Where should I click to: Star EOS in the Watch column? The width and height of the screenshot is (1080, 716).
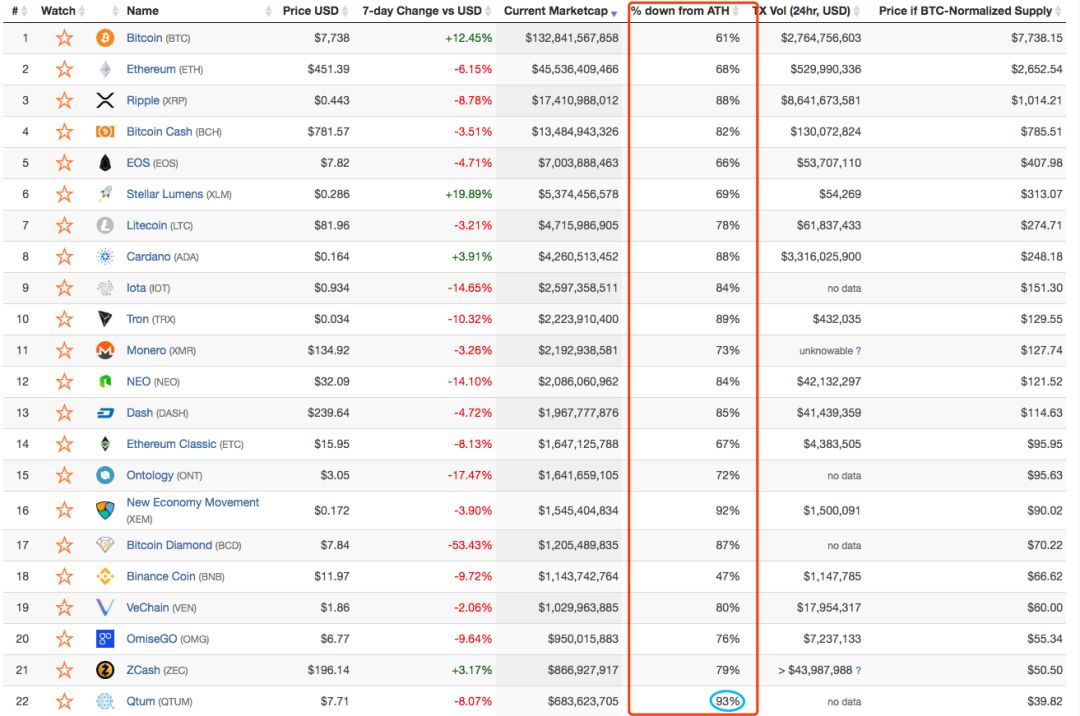(64, 162)
